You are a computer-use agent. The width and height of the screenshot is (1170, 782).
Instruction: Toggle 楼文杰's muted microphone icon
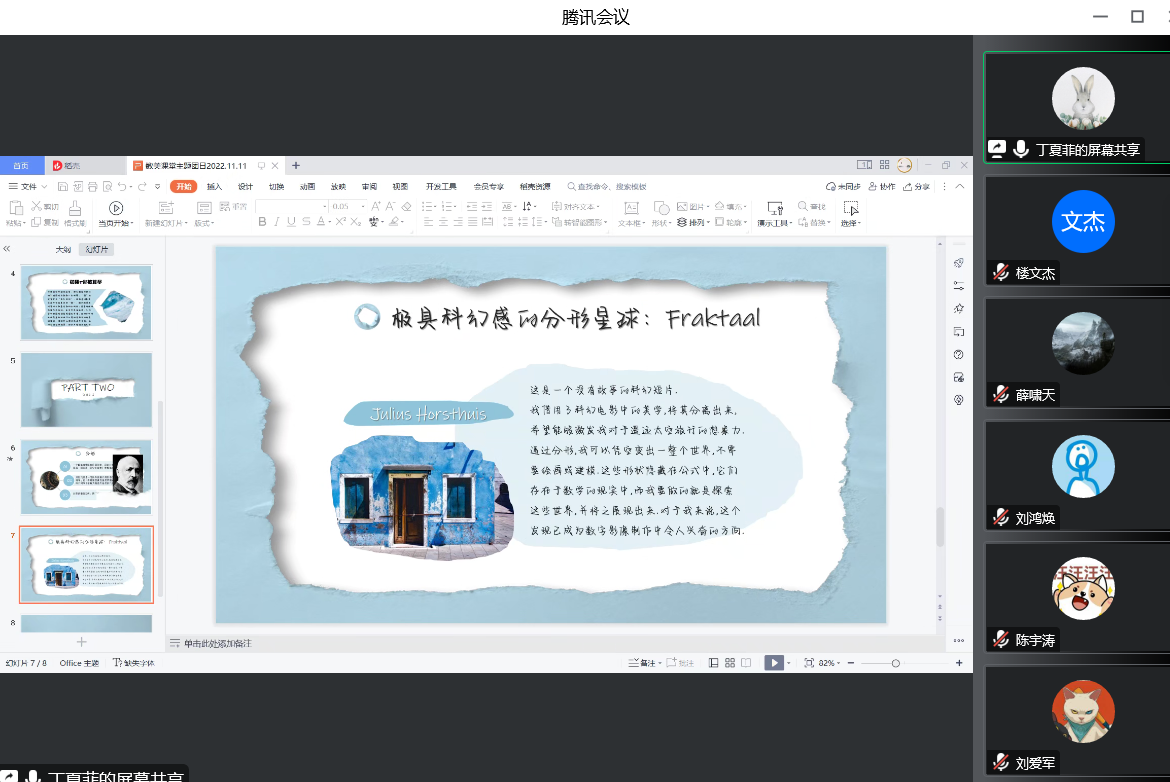[1000, 273]
